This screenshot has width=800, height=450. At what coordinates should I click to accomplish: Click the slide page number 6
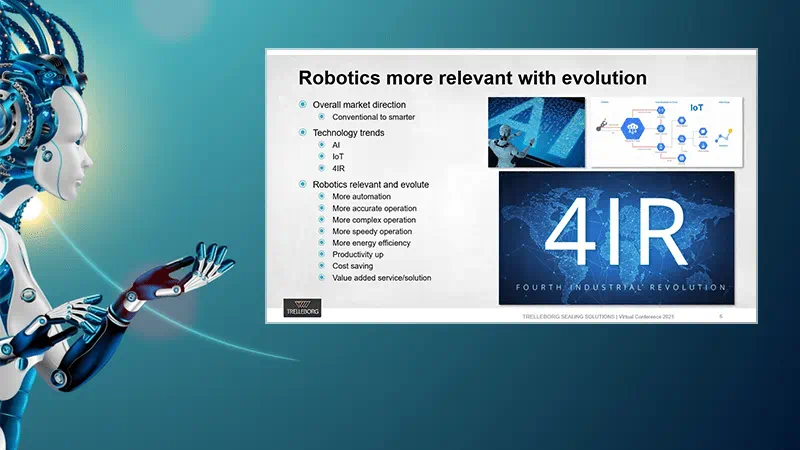pos(721,316)
